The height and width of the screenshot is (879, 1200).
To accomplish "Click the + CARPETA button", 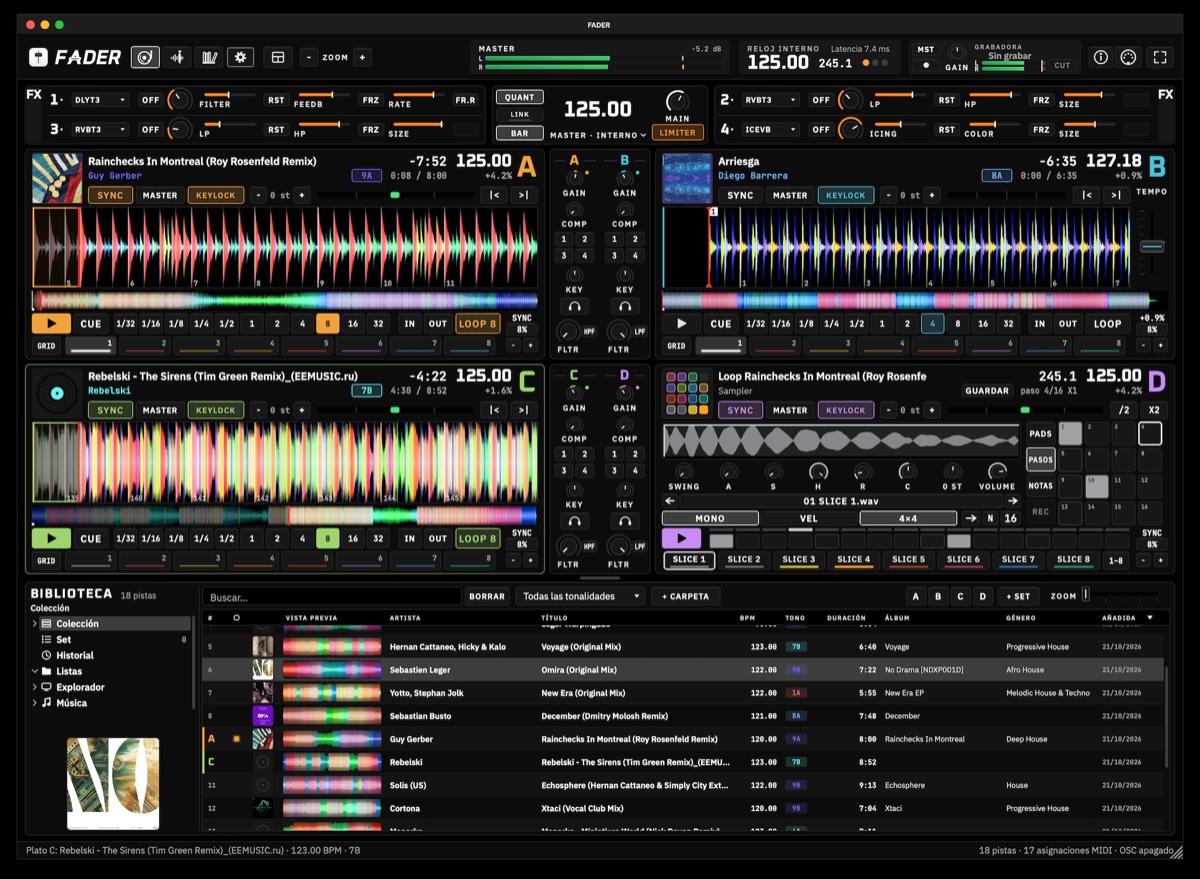I will tap(685, 596).
